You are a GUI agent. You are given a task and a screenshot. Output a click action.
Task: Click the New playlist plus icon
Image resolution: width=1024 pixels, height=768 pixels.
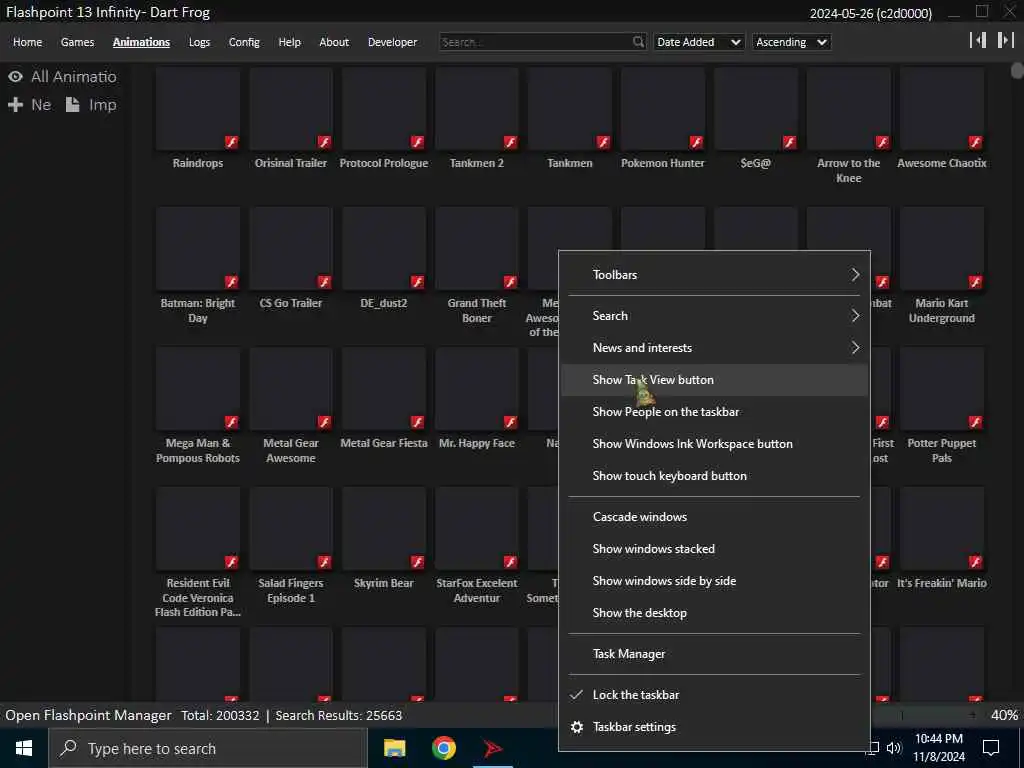click(x=16, y=104)
